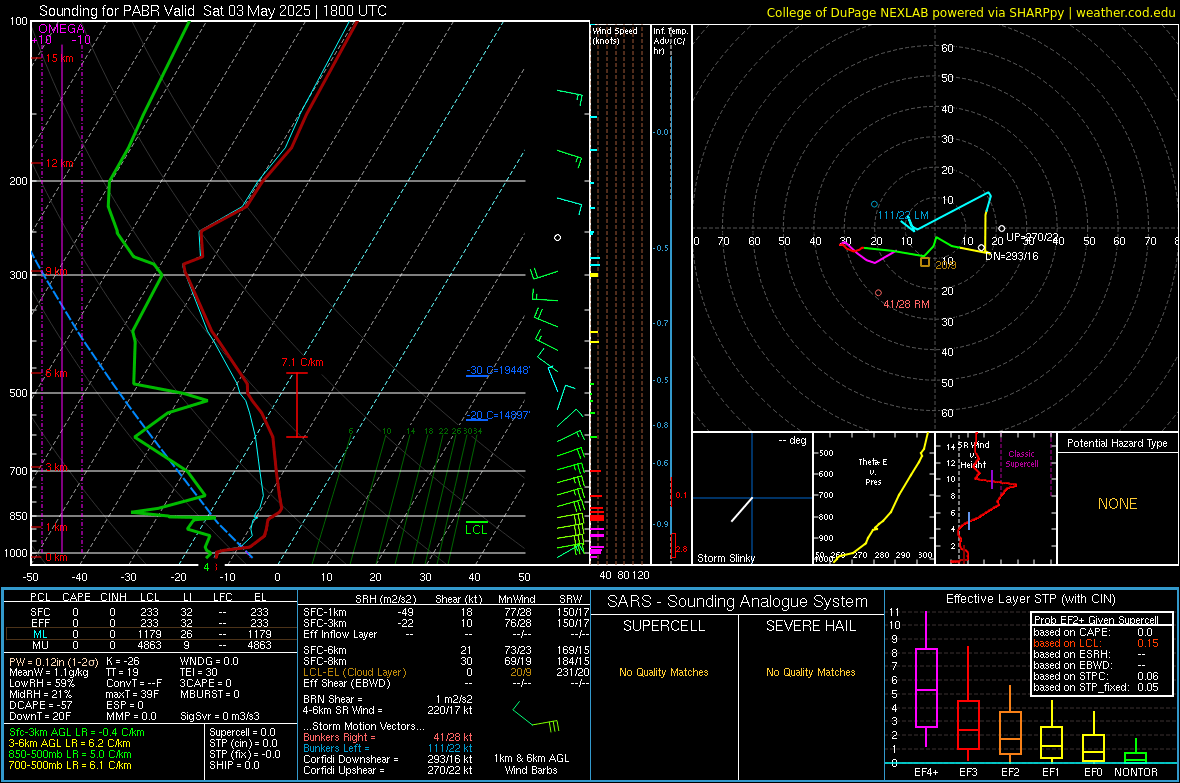Click the 4-6km SR Wind = 220/17 kt line
Image resolution: width=1180 pixels, height=783 pixels.
tap(387, 710)
